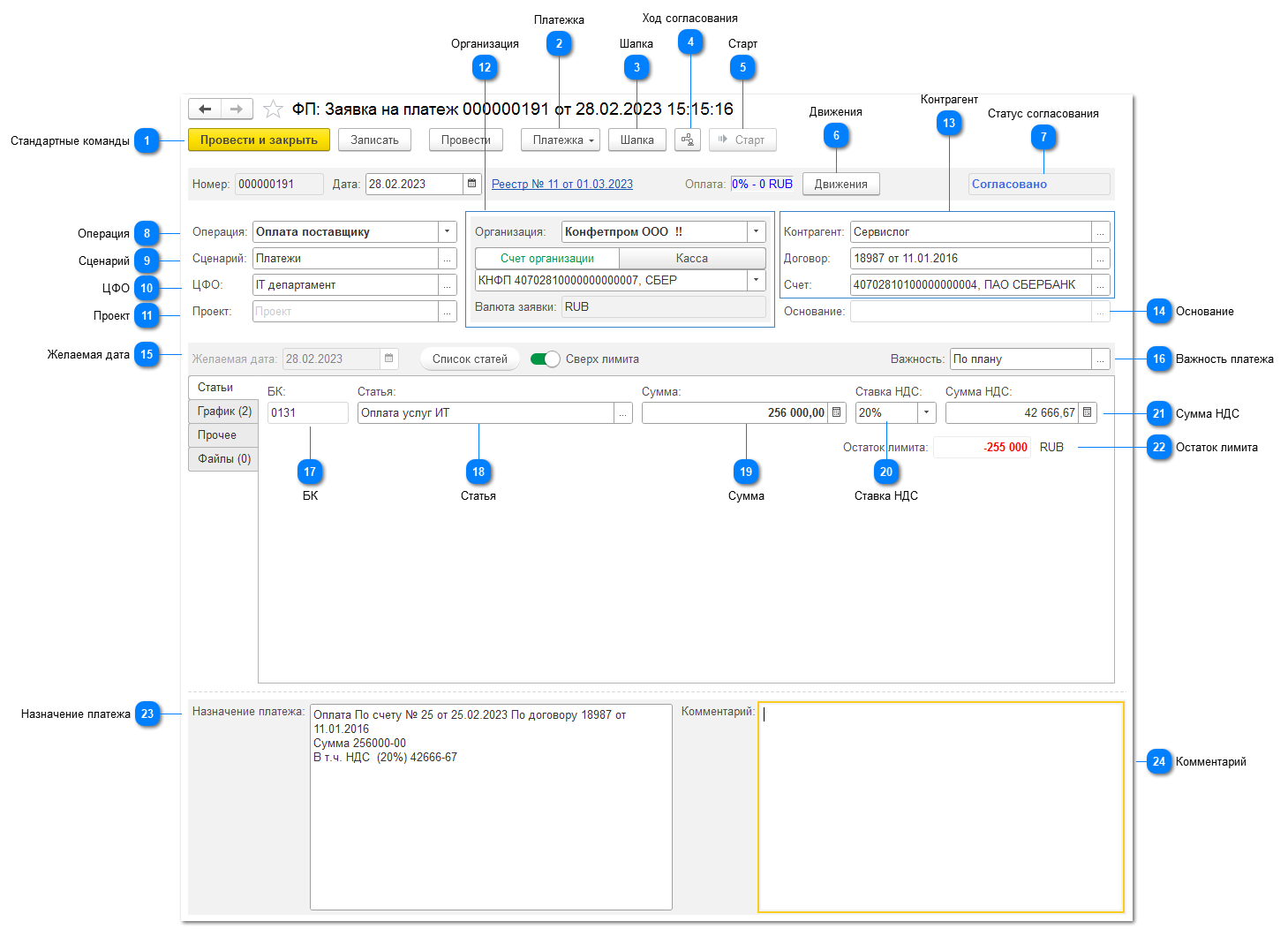Image resolution: width=1288 pixels, height=929 pixels.
Task: Open approval progress diagram icon
Action: [x=688, y=140]
